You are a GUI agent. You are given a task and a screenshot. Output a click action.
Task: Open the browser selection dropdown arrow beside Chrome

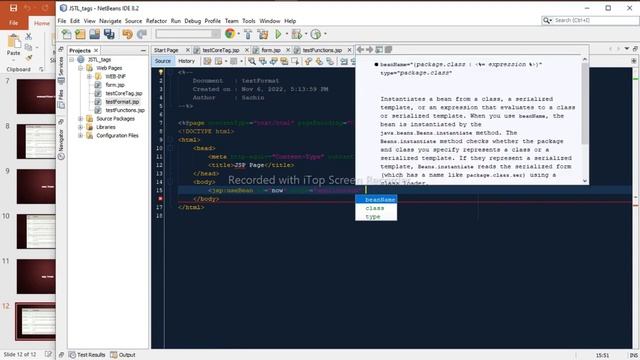pyautogui.click(x=238, y=34)
